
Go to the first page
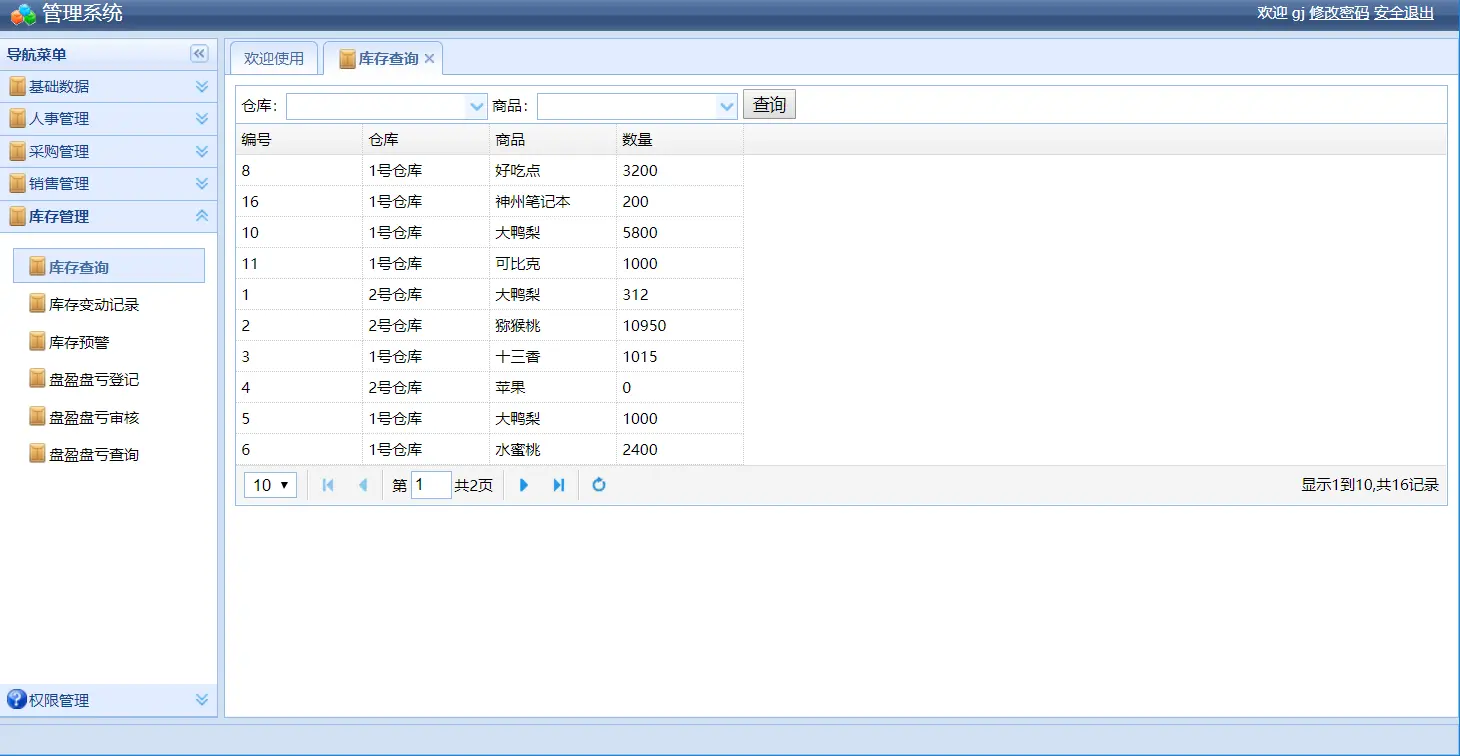(x=328, y=485)
